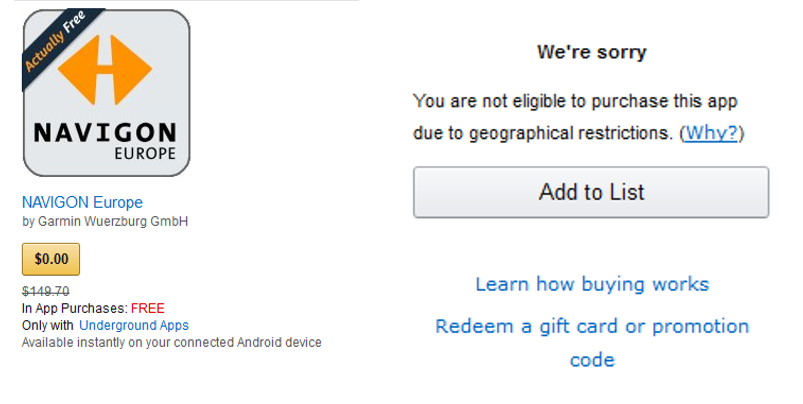Click the Add to List button
The width and height of the screenshot is (803, 404).
[591, 192]
